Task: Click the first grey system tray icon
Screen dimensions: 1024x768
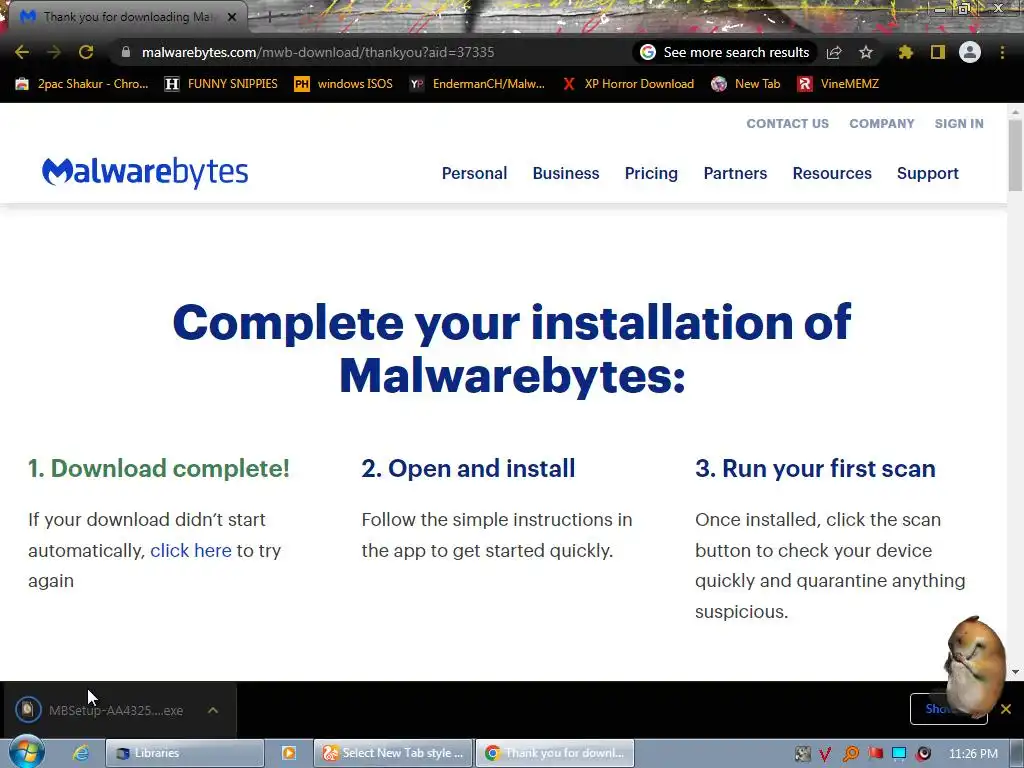Action: tap(803, 754)
